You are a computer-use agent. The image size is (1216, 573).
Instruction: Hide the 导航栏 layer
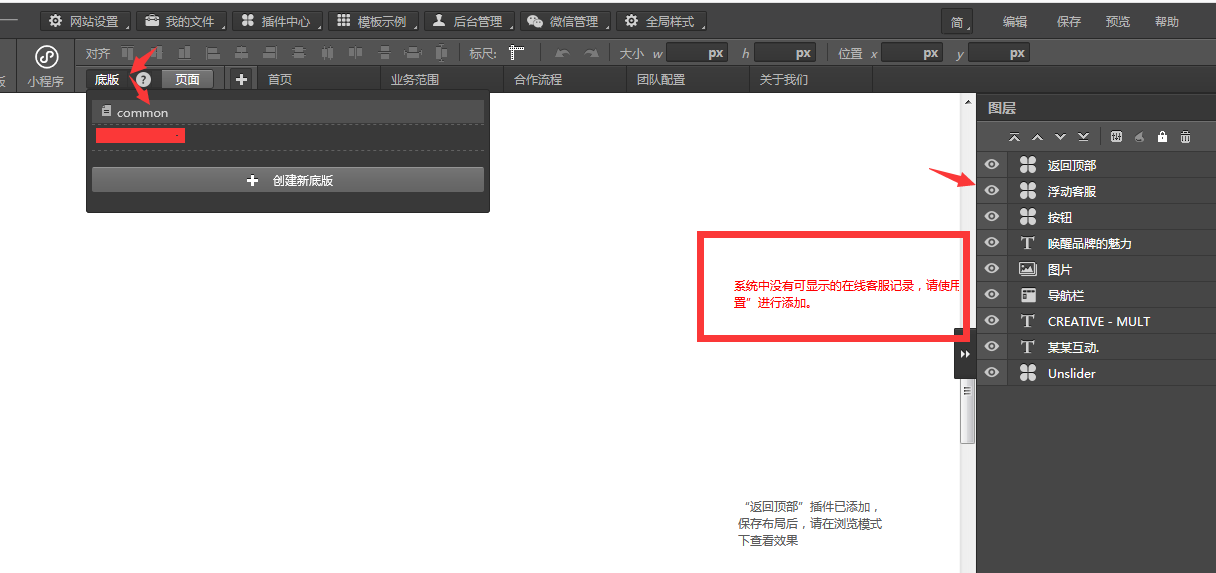pyautogui.click(x=992, y=295)
